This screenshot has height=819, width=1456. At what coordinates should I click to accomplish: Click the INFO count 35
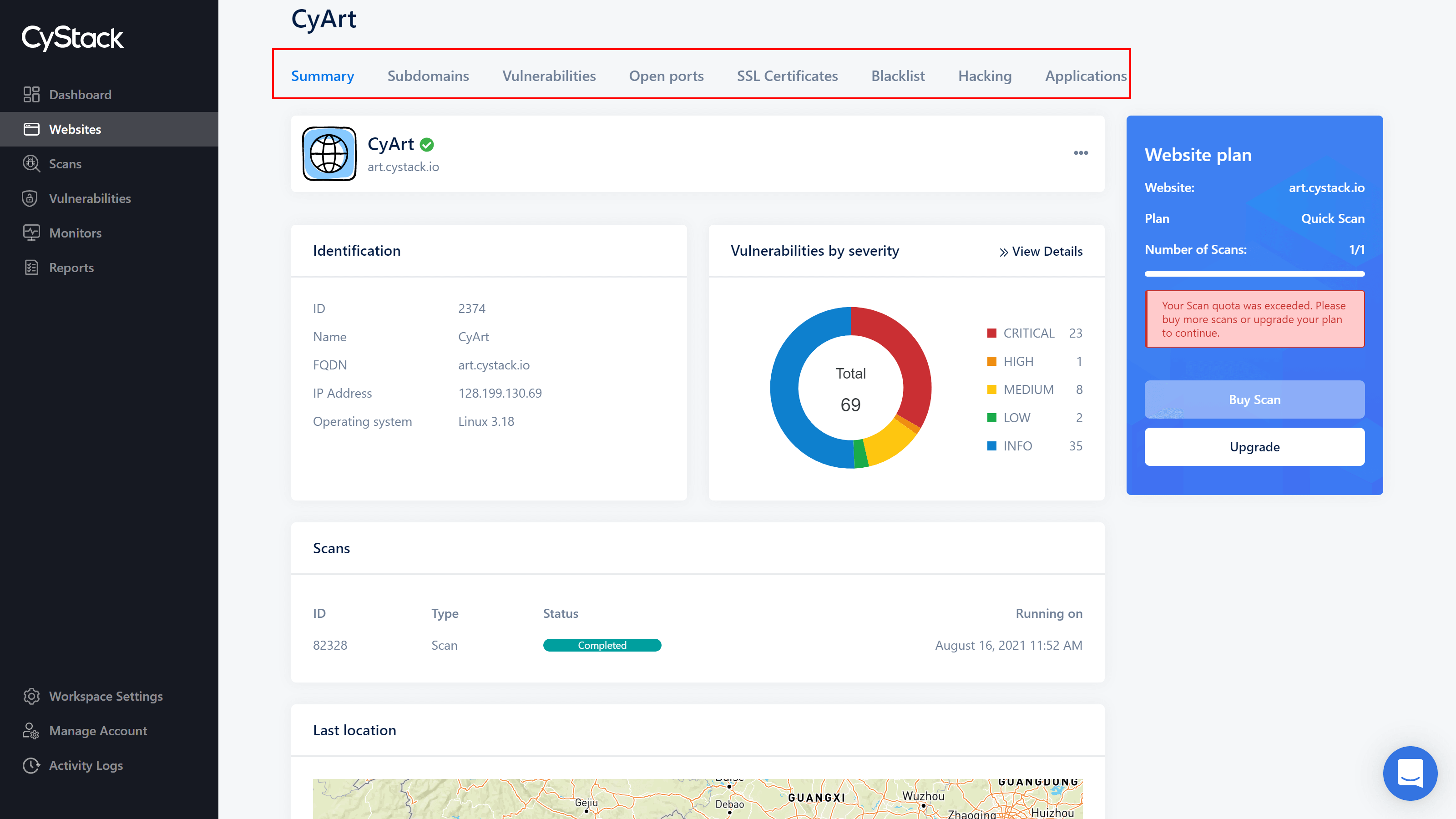click(1075, 446)
